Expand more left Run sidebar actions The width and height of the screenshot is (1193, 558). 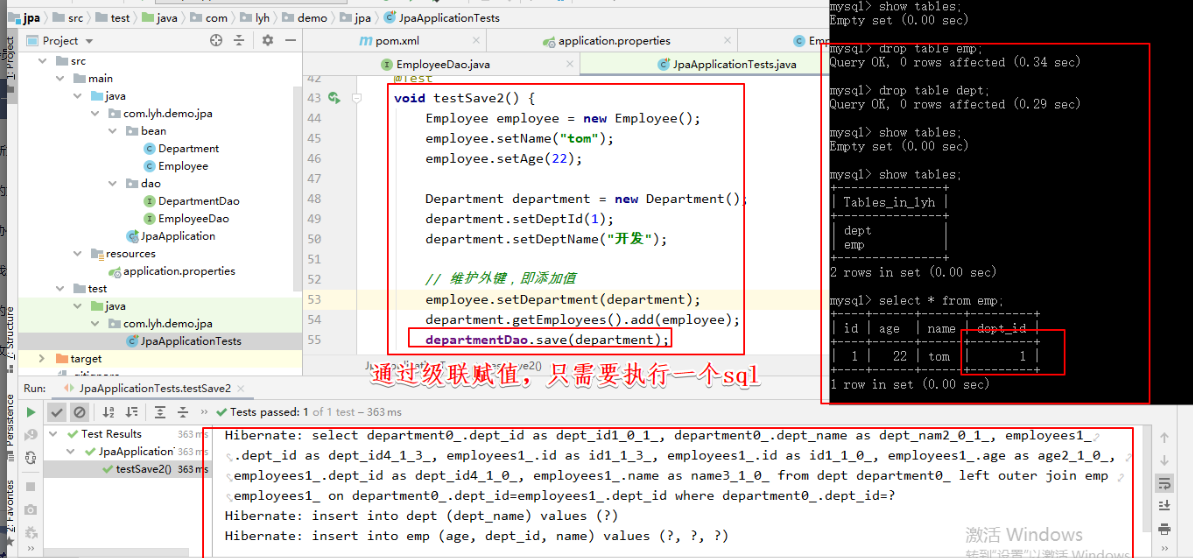click(30, 550)
